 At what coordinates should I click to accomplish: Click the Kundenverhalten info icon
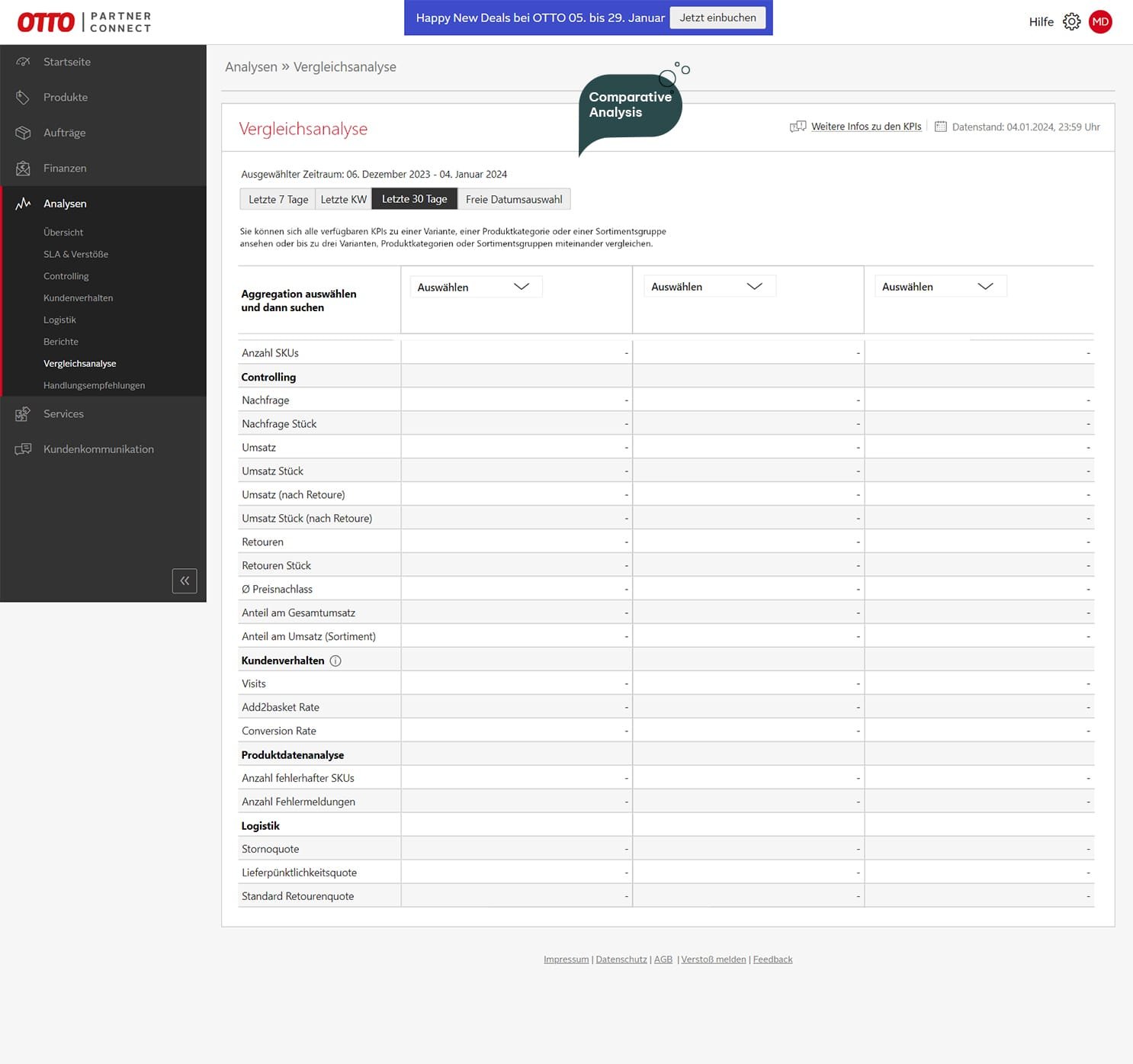335,661
